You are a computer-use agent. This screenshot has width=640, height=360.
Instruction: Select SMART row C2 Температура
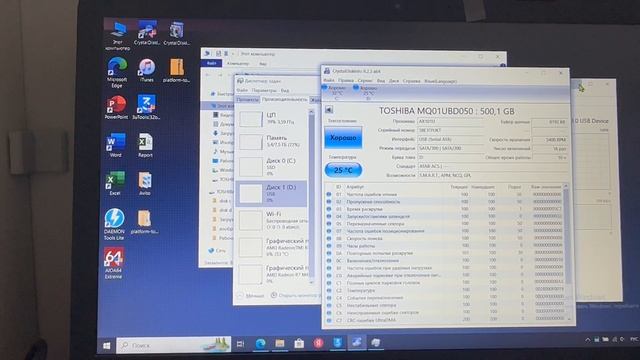(x=445, y=290)
